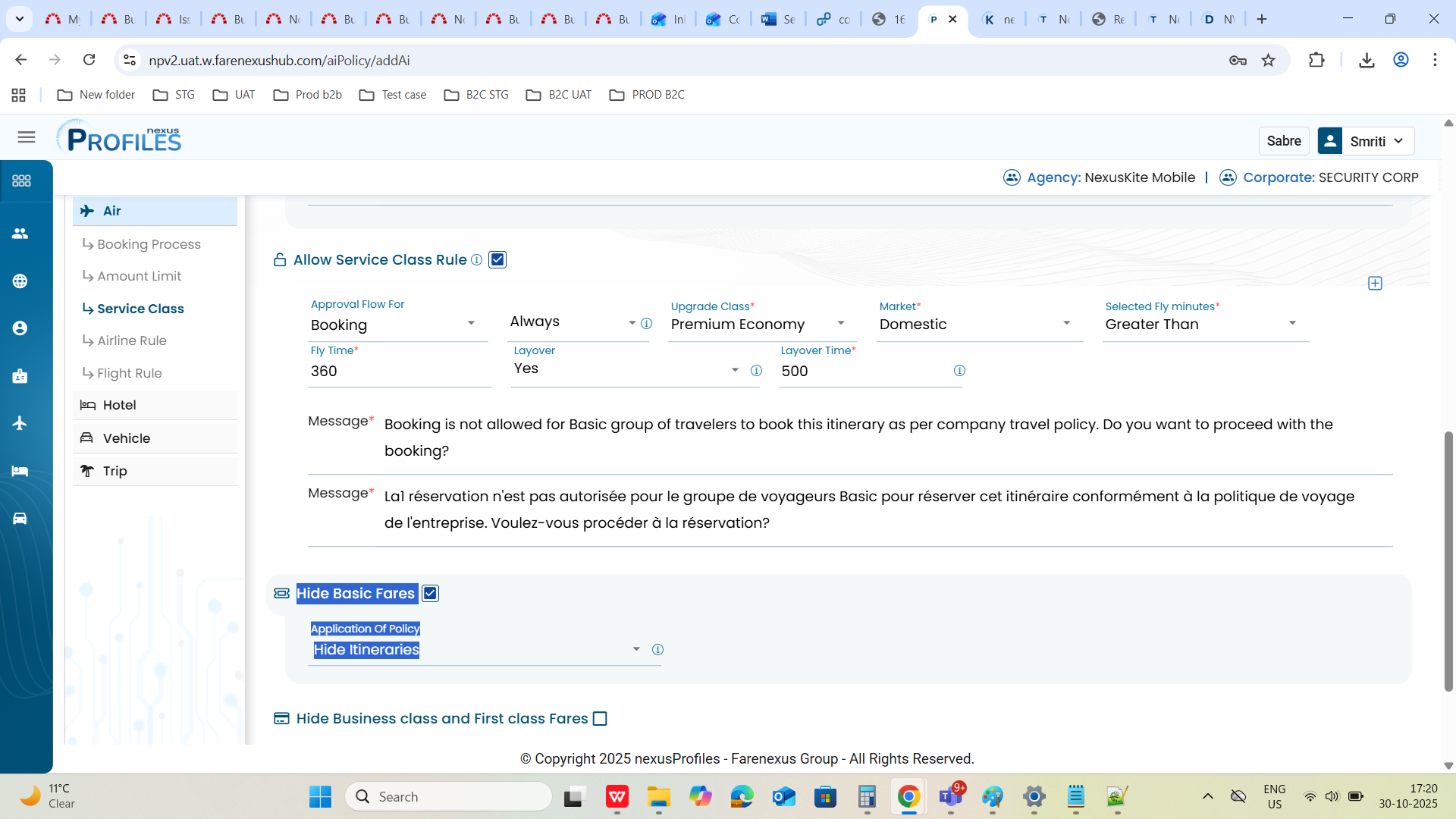Click info icon next to Layover Time

click(x=959, y=371)
